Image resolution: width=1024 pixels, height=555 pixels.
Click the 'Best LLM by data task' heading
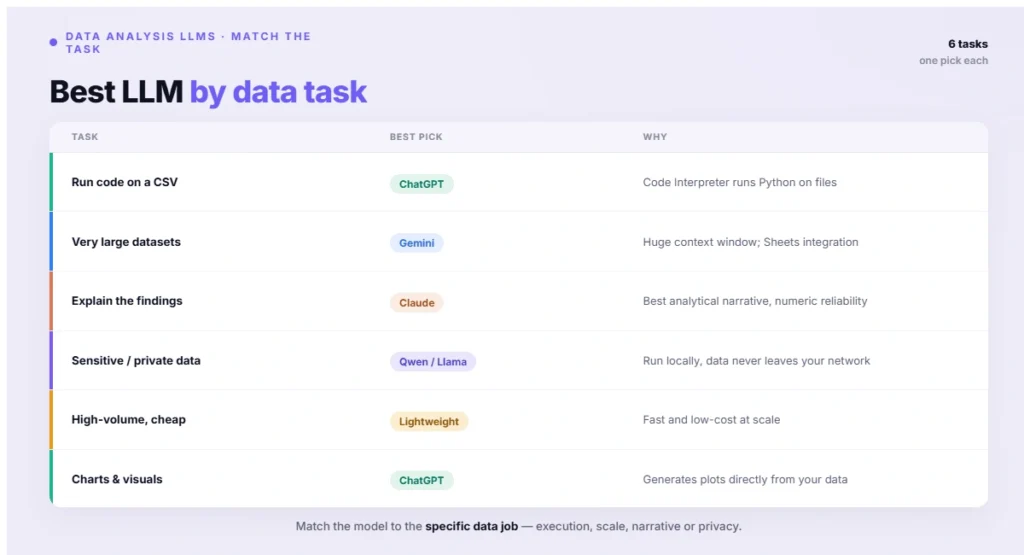pos(208,91)
